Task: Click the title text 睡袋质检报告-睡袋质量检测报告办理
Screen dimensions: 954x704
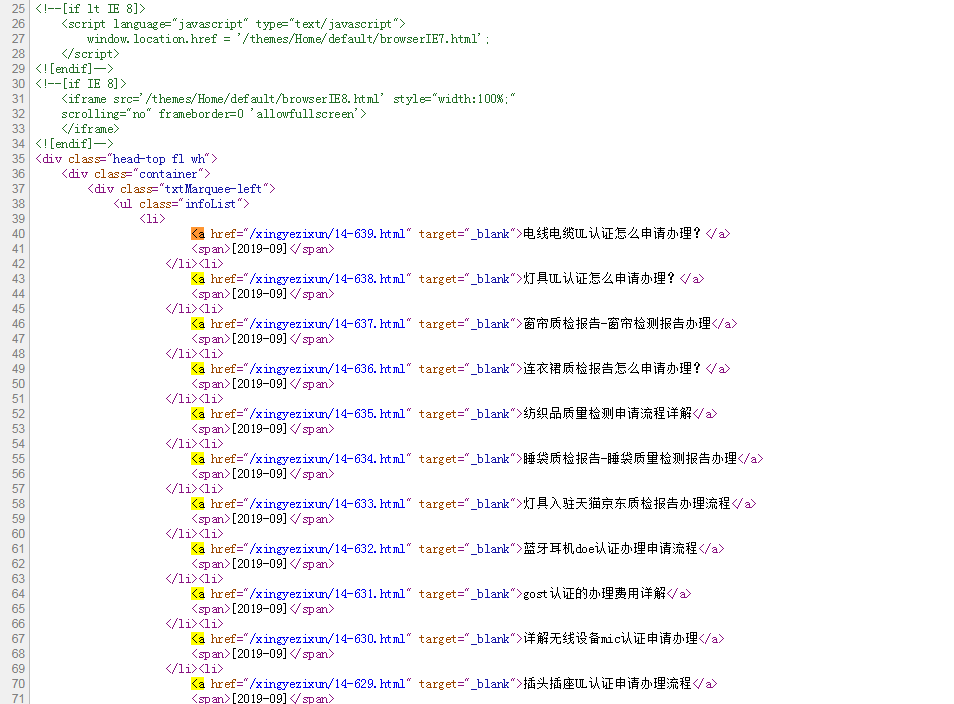Action: (x=630, y=459)
